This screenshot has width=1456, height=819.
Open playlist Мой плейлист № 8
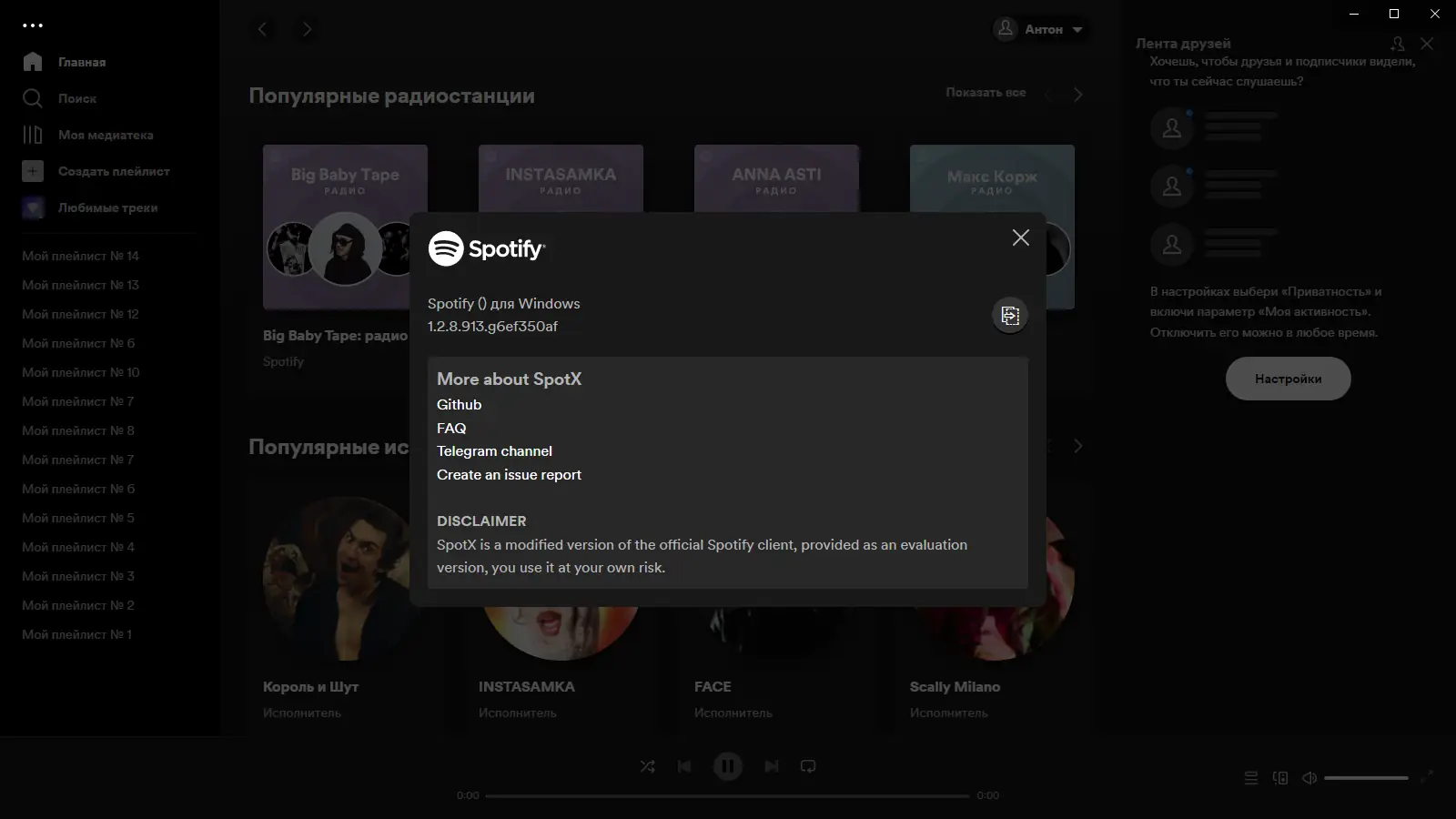point(77,430)
